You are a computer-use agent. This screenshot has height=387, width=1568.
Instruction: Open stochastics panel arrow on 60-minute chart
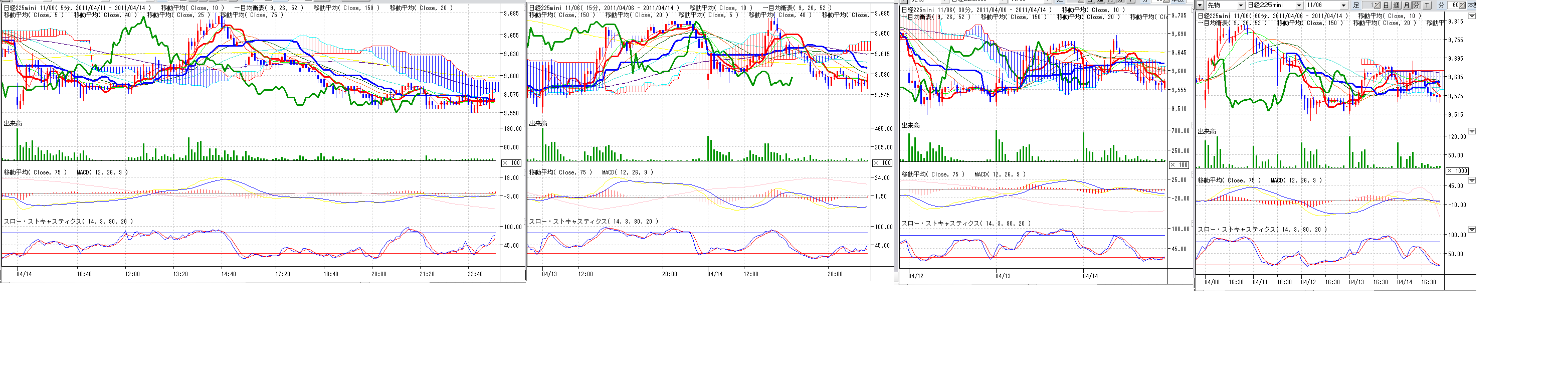1472,230
